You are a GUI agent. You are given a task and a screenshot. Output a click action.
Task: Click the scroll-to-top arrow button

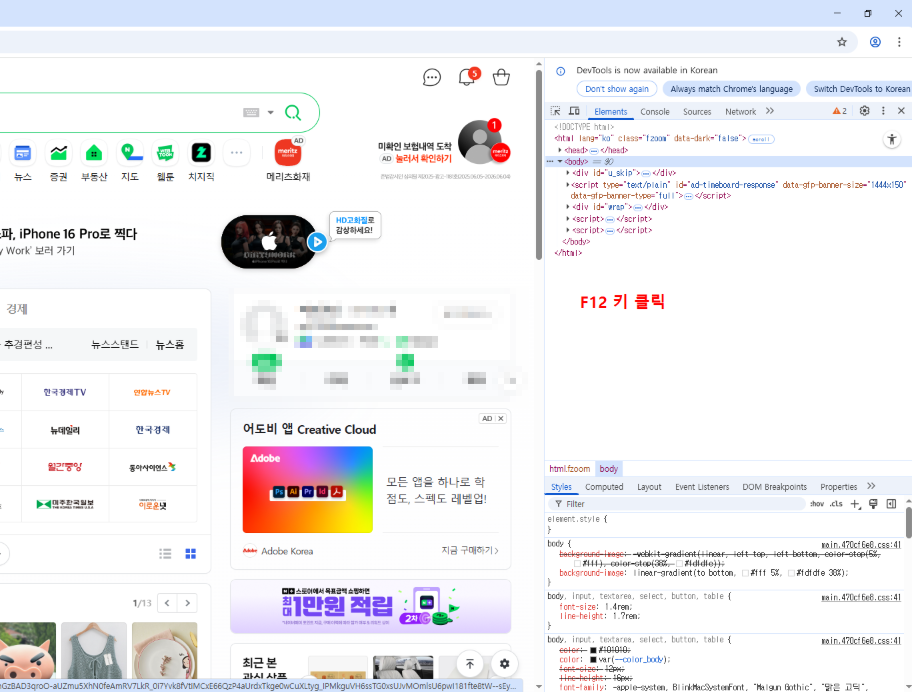pos(470,664)
